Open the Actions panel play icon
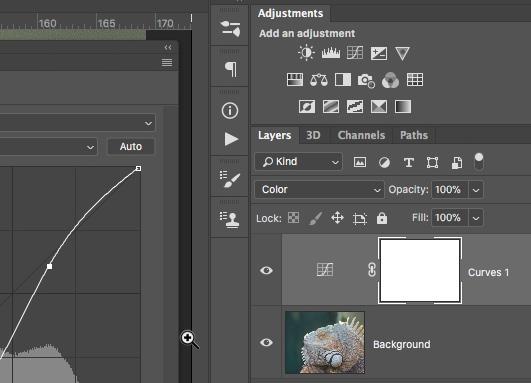 pos(231,139)
